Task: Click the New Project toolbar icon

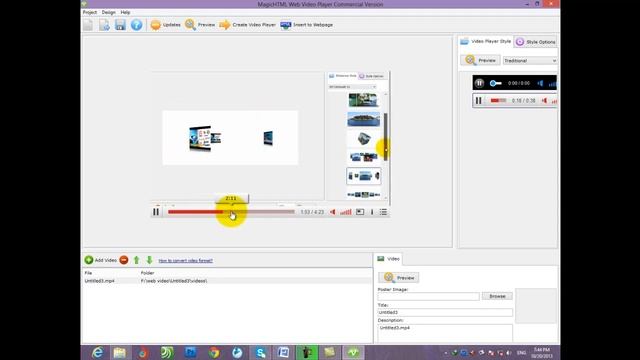Action: tap(88, 25)
